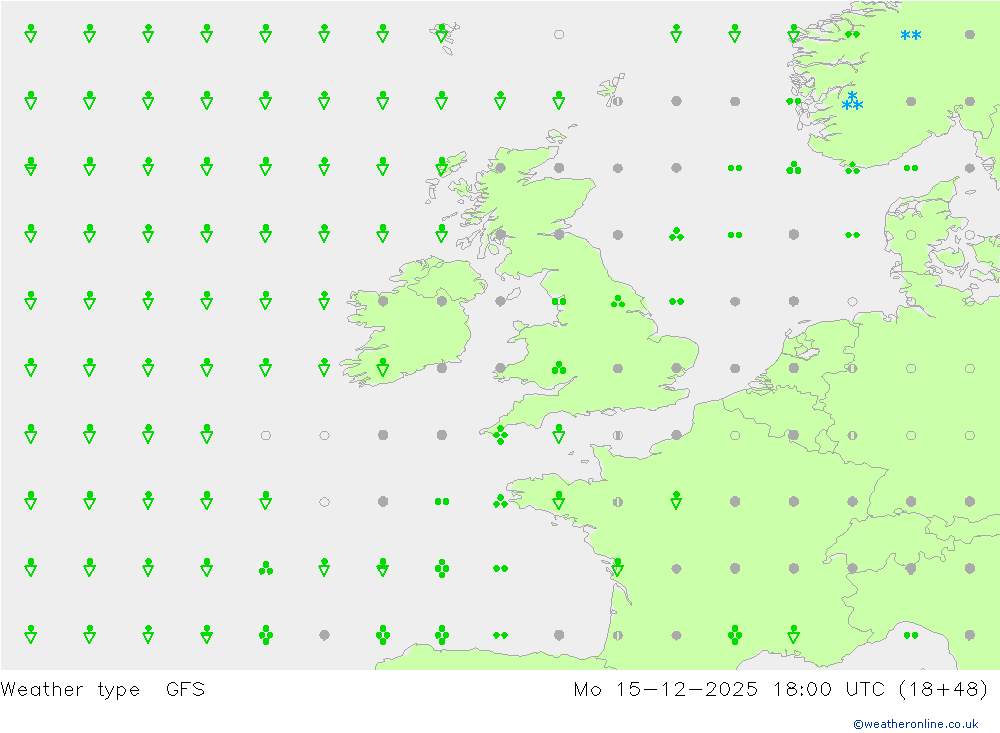Select the three-dot rain symbol over Wales
This screenshot has height=733, width=1000.
[x=559, y=367]
